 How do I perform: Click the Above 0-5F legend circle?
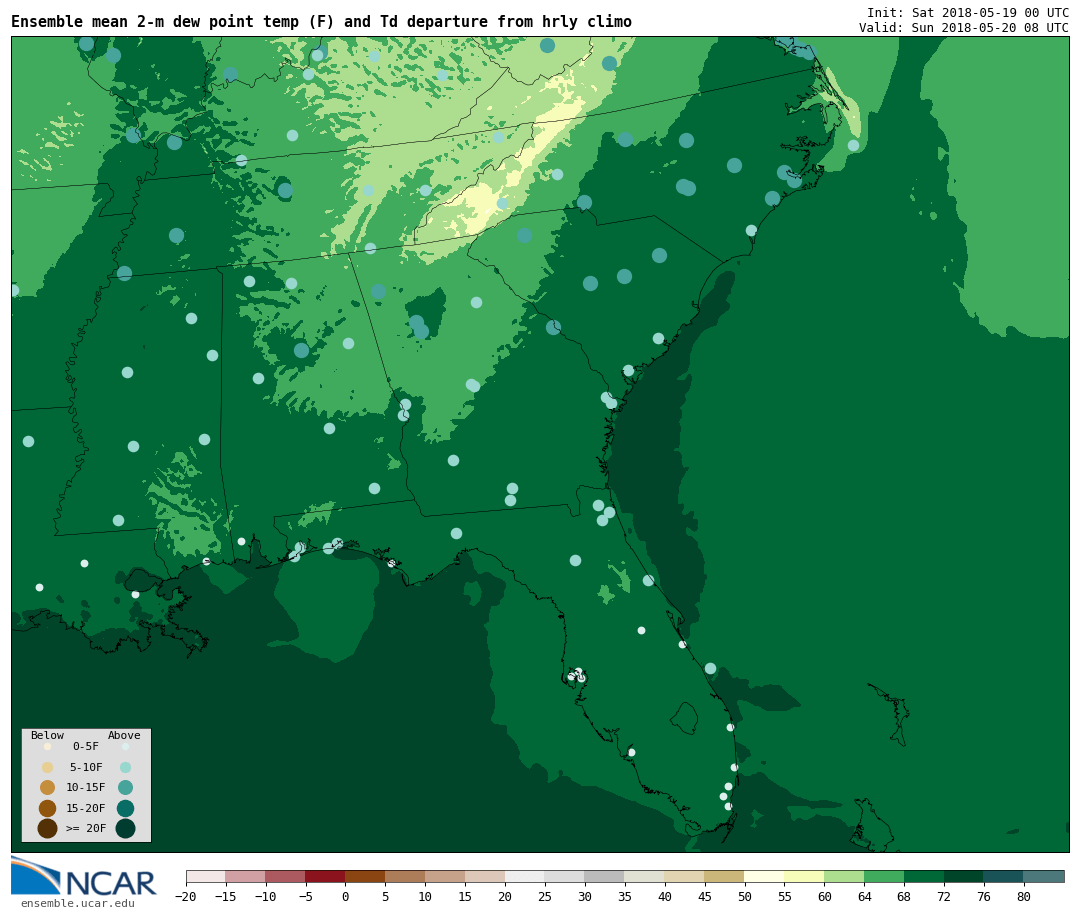[125, 746]
